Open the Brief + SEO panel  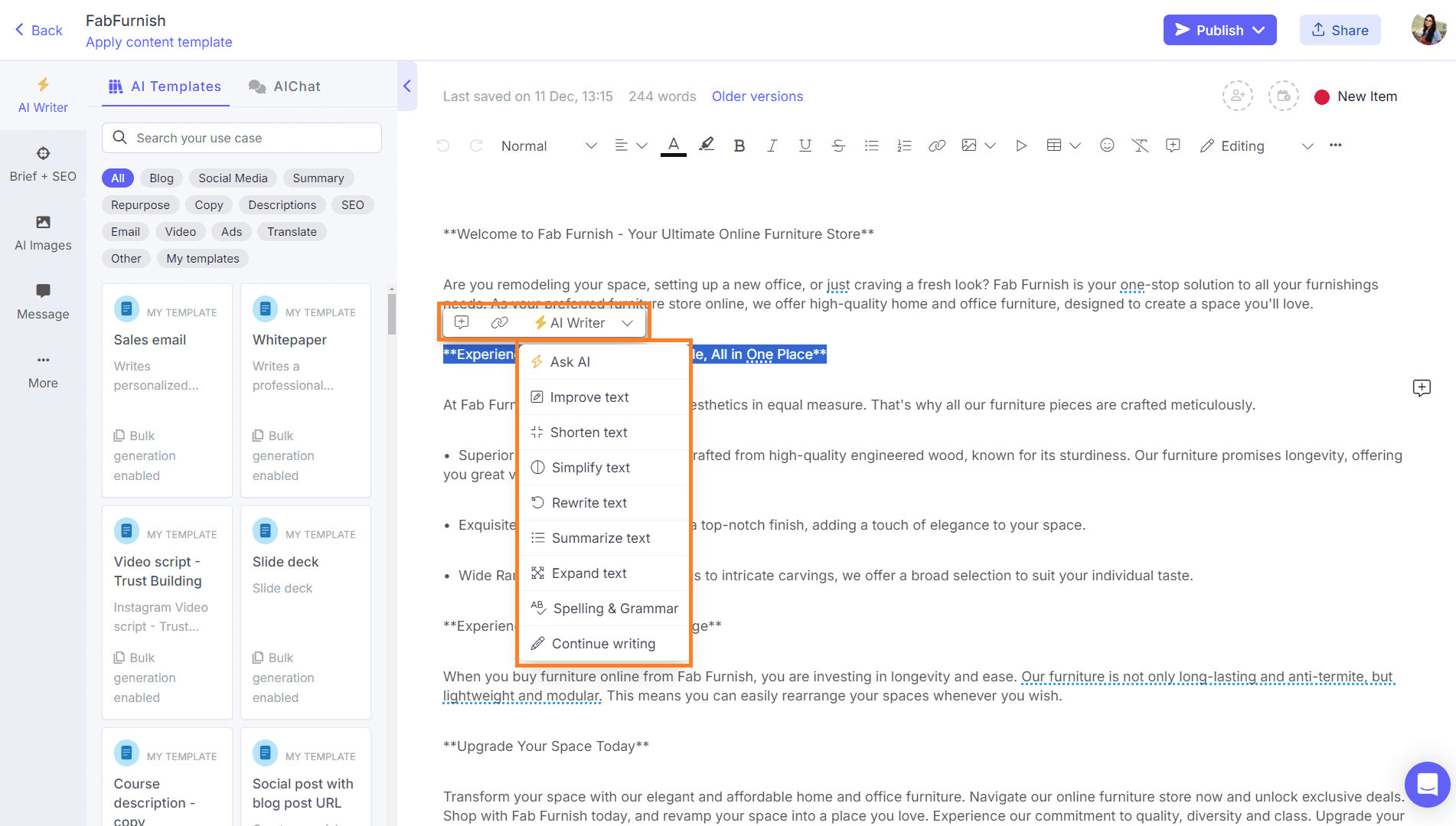point(43,165)
